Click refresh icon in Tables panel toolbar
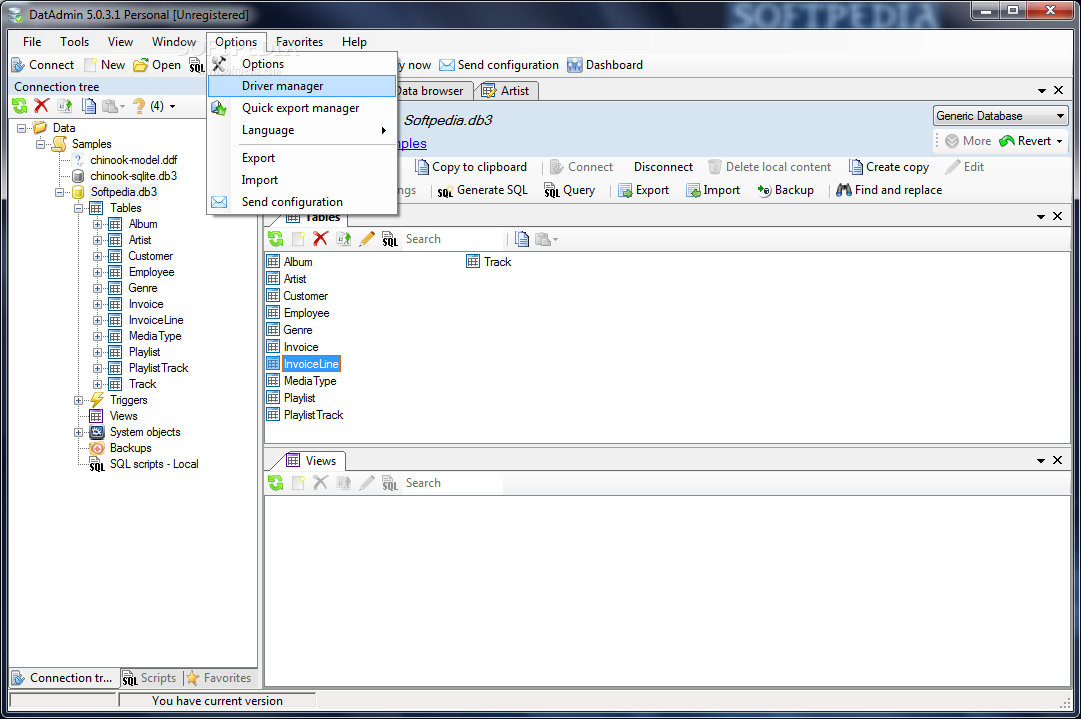The width and height of the screenshot is (1081, 719). (x=276, y=239)
